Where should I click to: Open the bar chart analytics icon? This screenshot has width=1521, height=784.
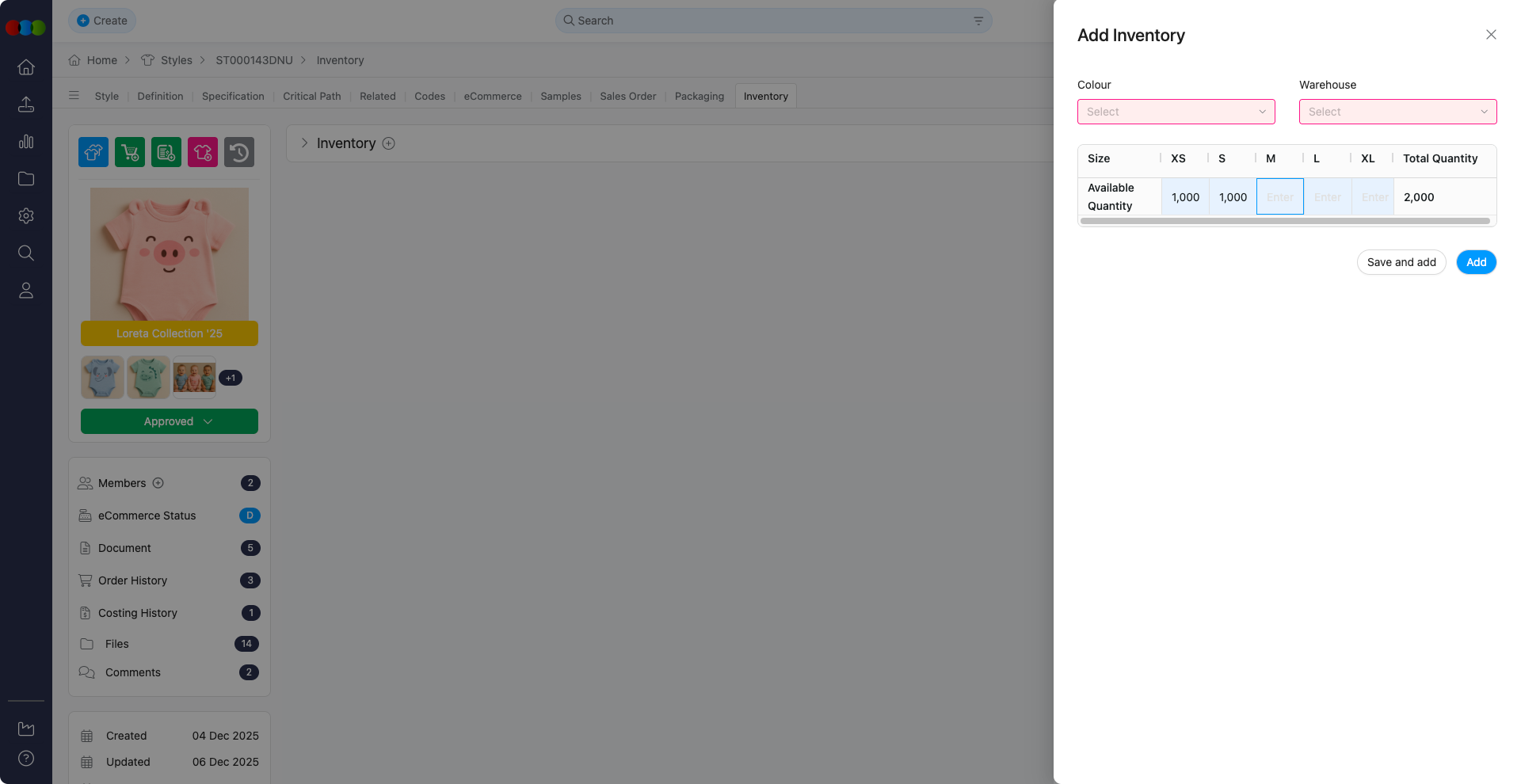[26, 142]
